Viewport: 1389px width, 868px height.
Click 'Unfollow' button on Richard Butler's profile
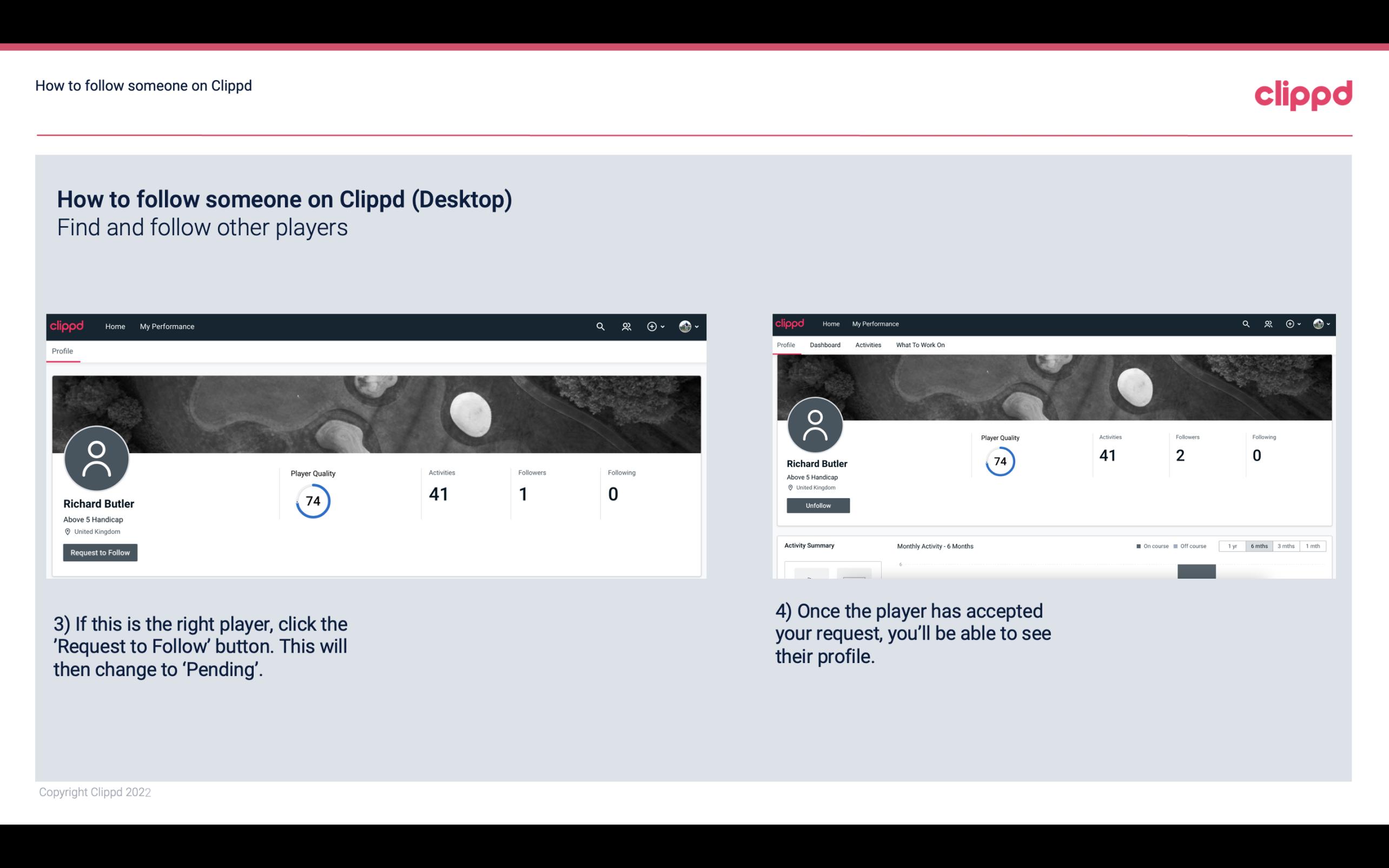click(x=818, y=505)
